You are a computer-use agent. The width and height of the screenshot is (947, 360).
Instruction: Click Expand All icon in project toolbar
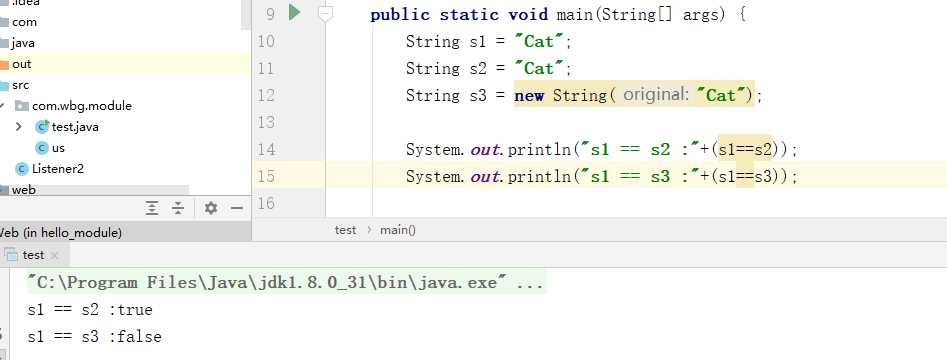point(152,208)
